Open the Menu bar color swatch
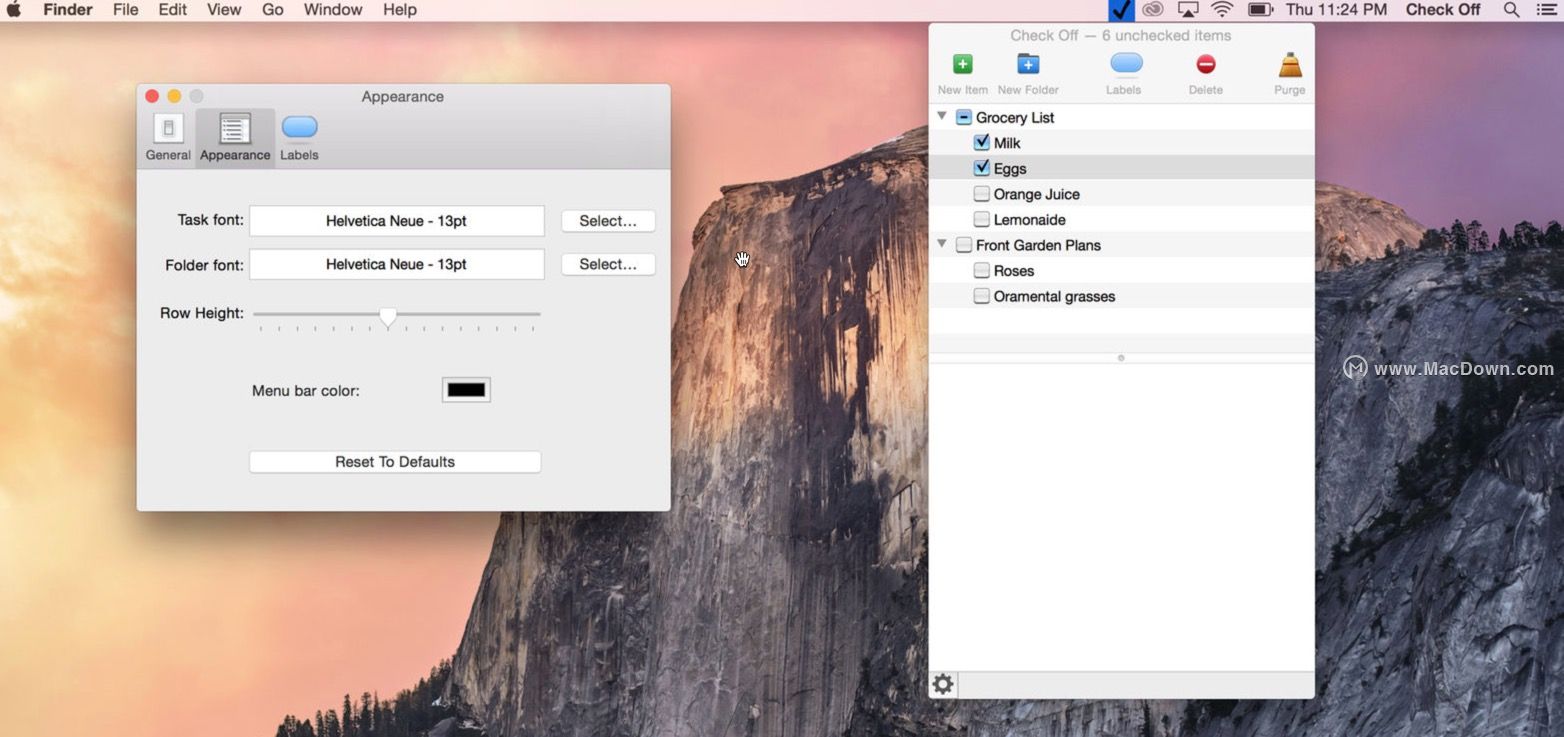This screenshot has width=1564, height=737. [x=466, y=390]
